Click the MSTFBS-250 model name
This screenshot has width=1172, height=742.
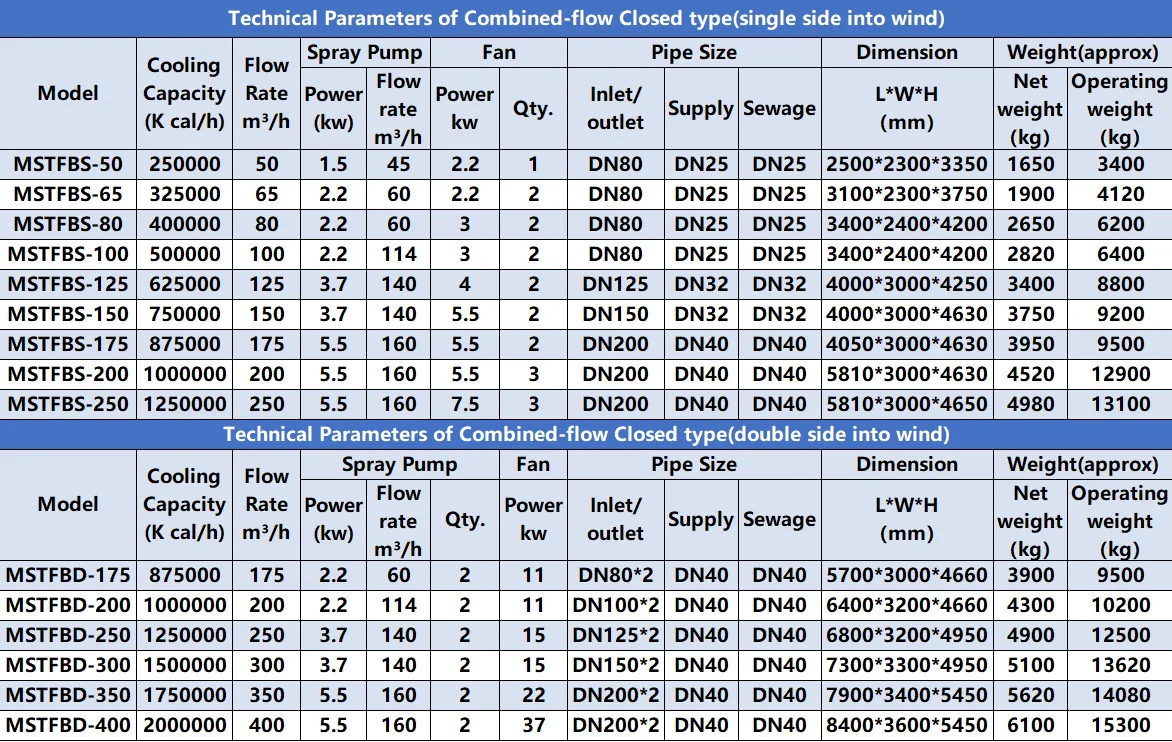68,404
